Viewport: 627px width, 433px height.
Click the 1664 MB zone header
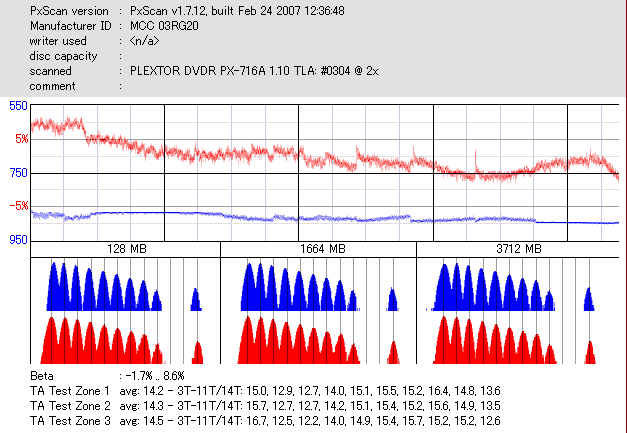tap(323, 249)
